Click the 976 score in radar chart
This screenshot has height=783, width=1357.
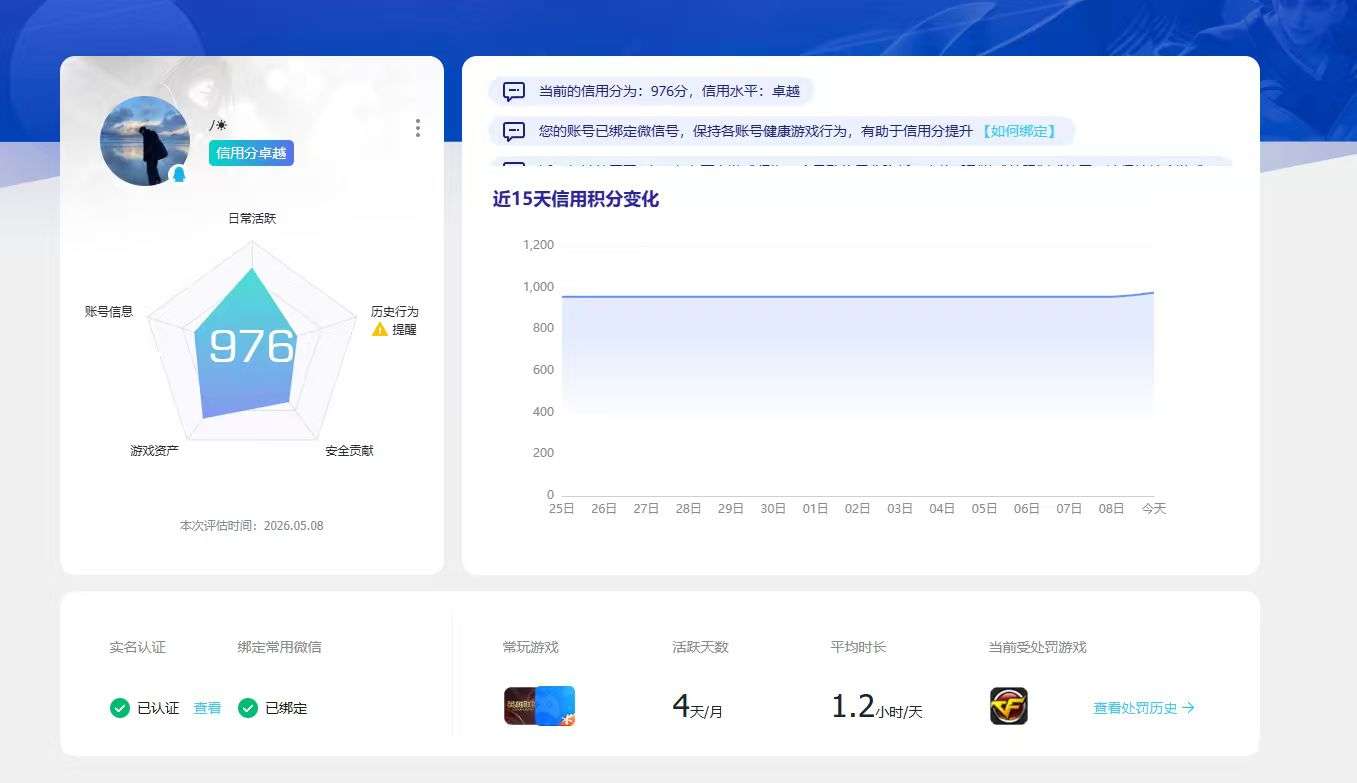(x=251, y=347)
